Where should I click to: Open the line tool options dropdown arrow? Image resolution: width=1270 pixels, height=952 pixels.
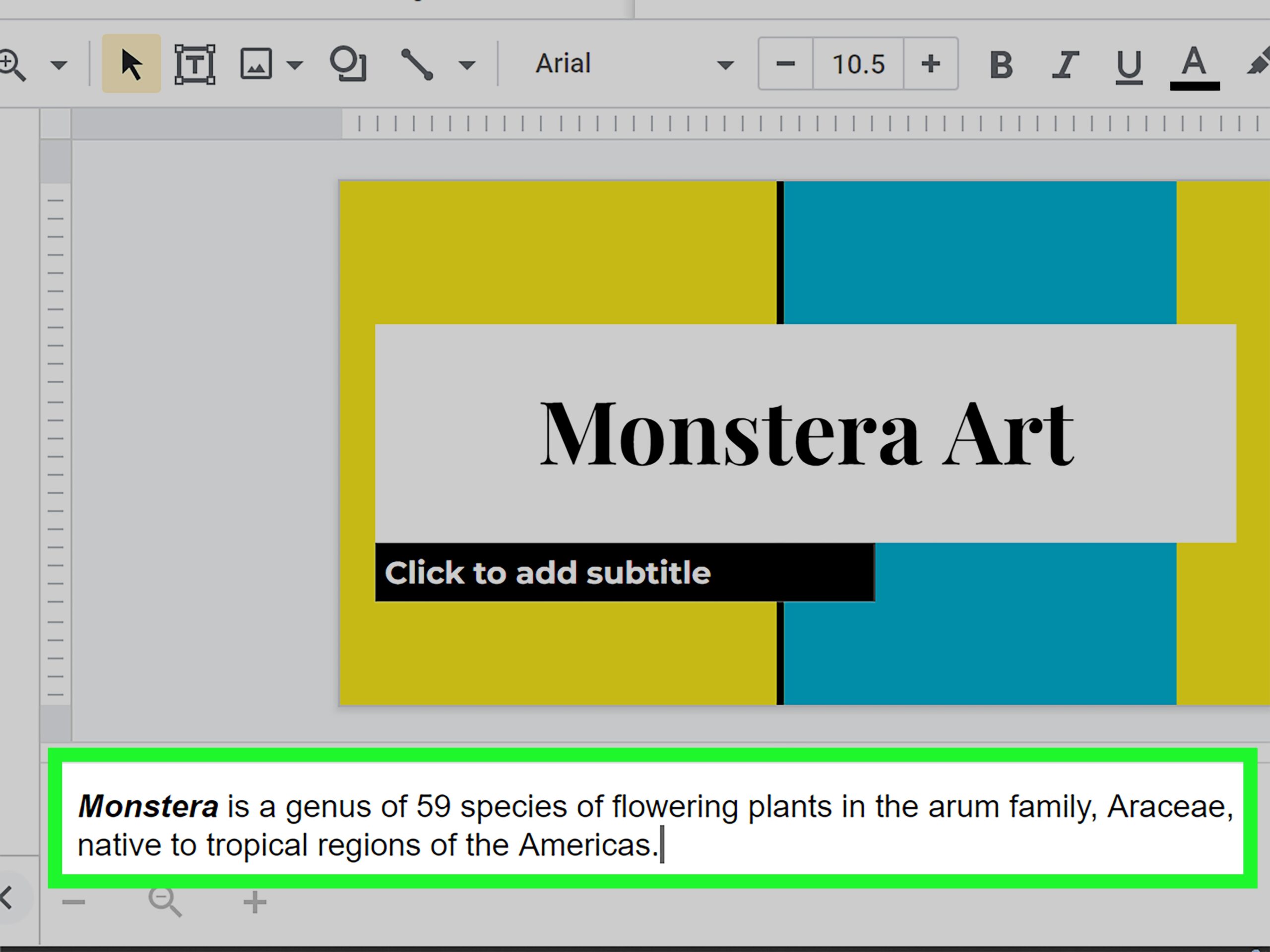pos(468,64)
